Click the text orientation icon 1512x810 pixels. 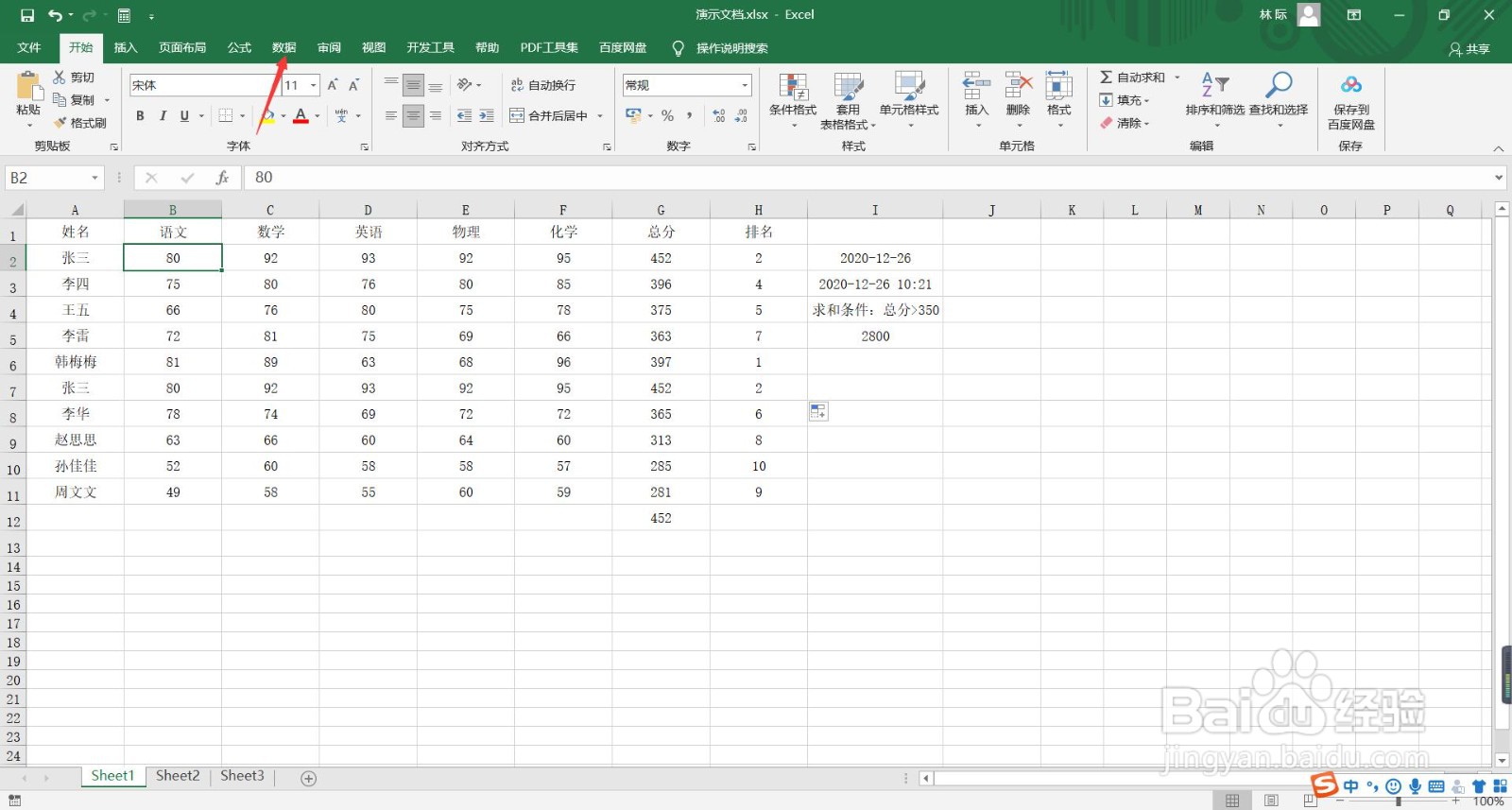point(465,85)
